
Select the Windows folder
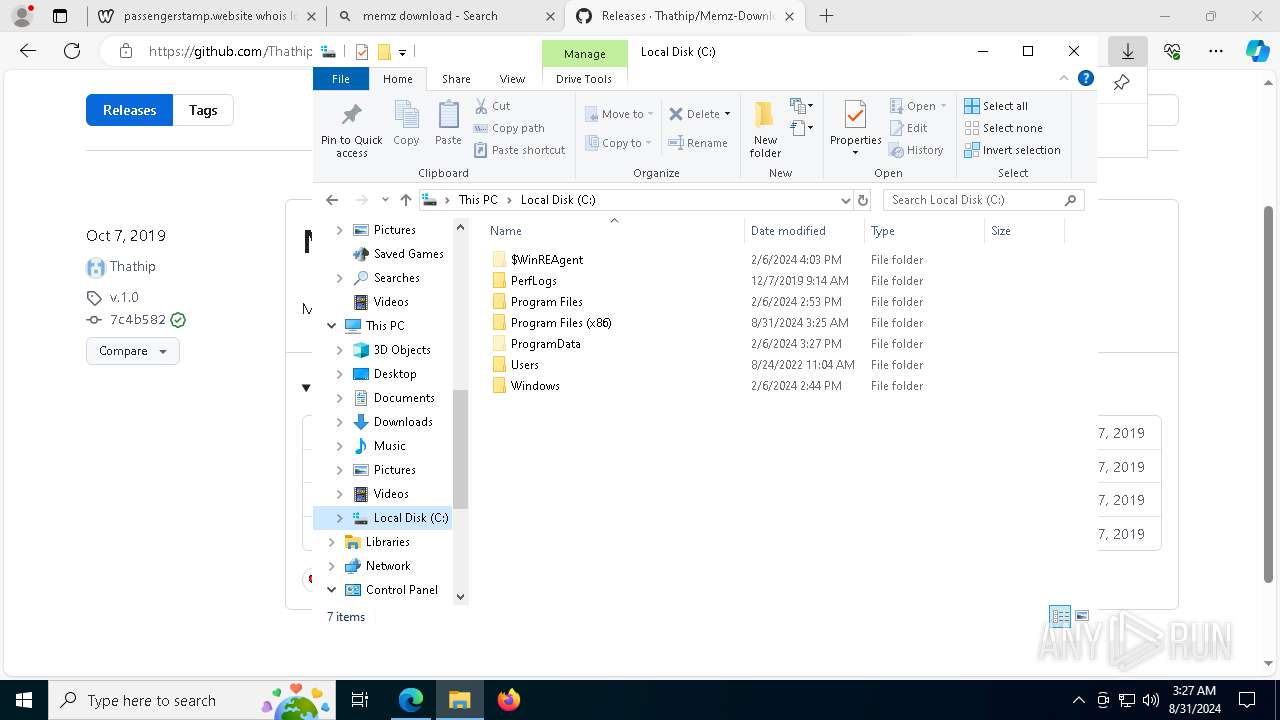pyautogui.click(x=535, y=386)
